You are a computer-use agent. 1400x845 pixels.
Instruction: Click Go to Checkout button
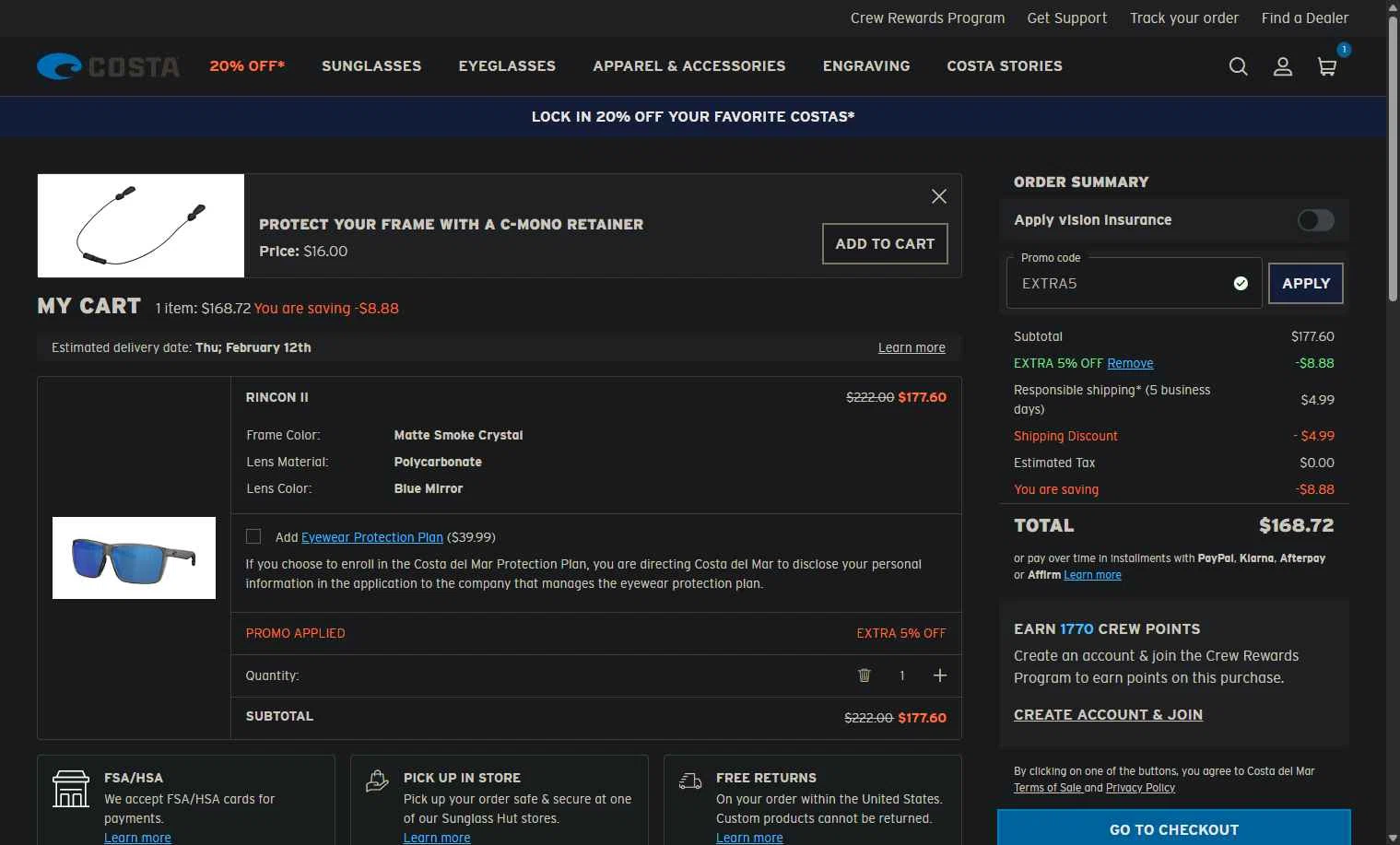click(1174, 827)
